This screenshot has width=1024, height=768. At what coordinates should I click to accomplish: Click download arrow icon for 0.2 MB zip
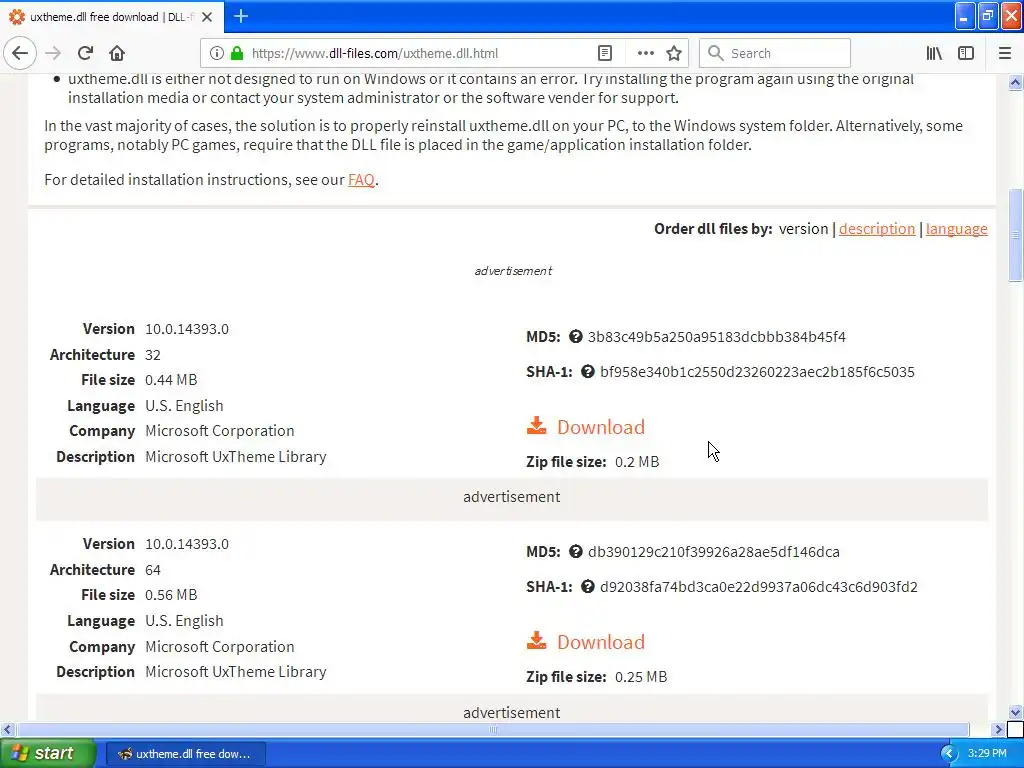pyautogui.click(x=536, y=426)
